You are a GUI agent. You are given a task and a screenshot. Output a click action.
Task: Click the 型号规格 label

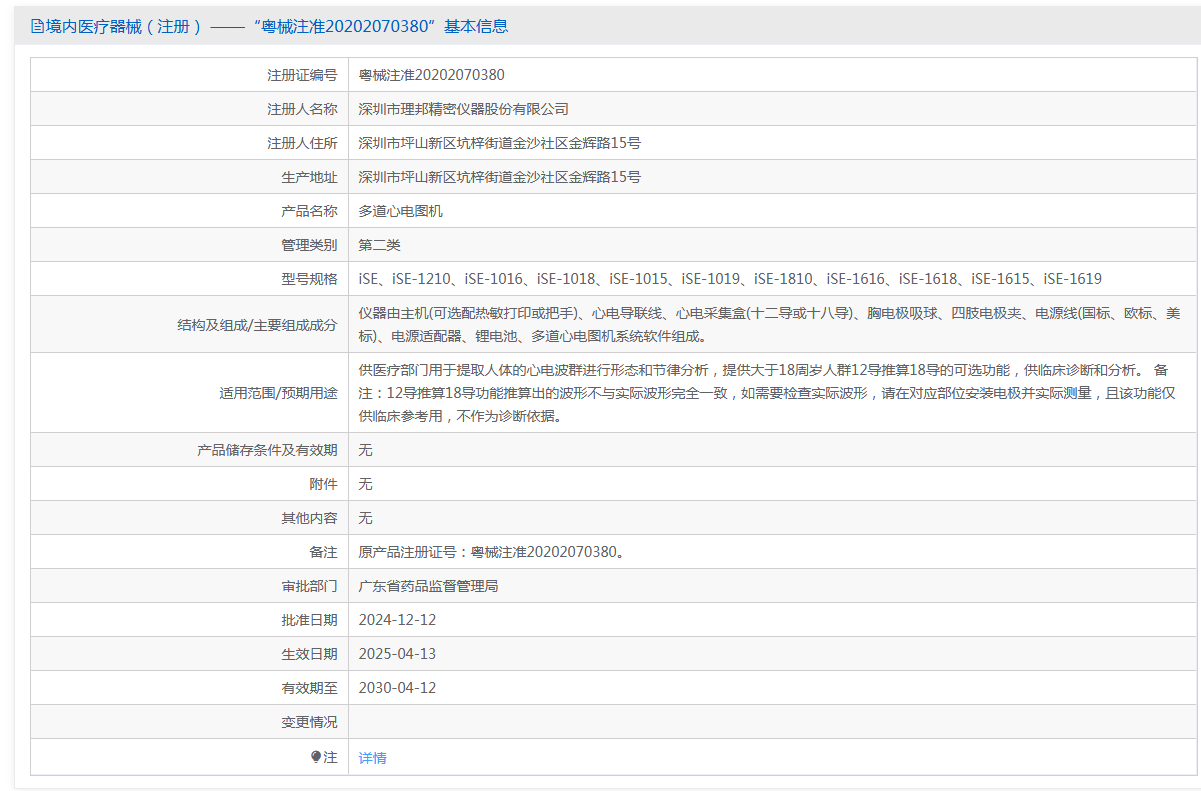coord(309,279)
